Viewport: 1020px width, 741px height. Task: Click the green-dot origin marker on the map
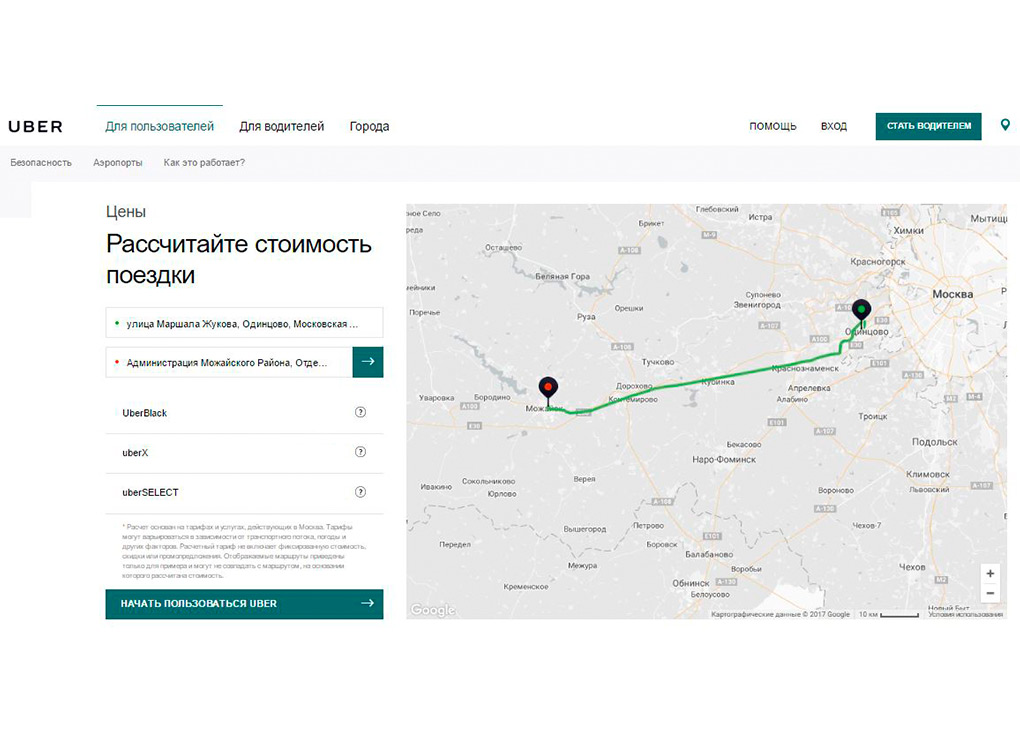861,311
